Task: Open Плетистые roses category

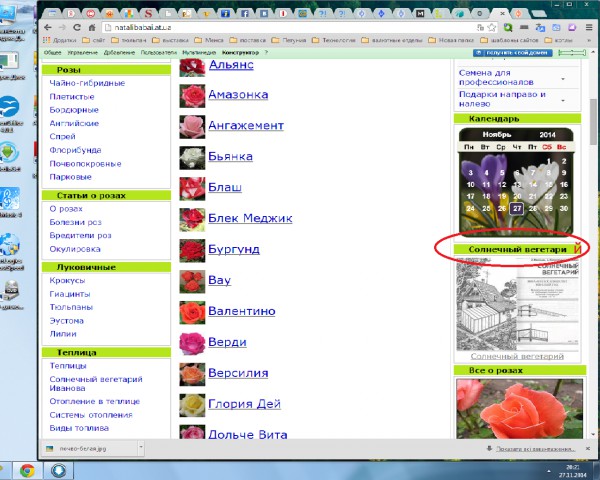Action: pos(72,96)
